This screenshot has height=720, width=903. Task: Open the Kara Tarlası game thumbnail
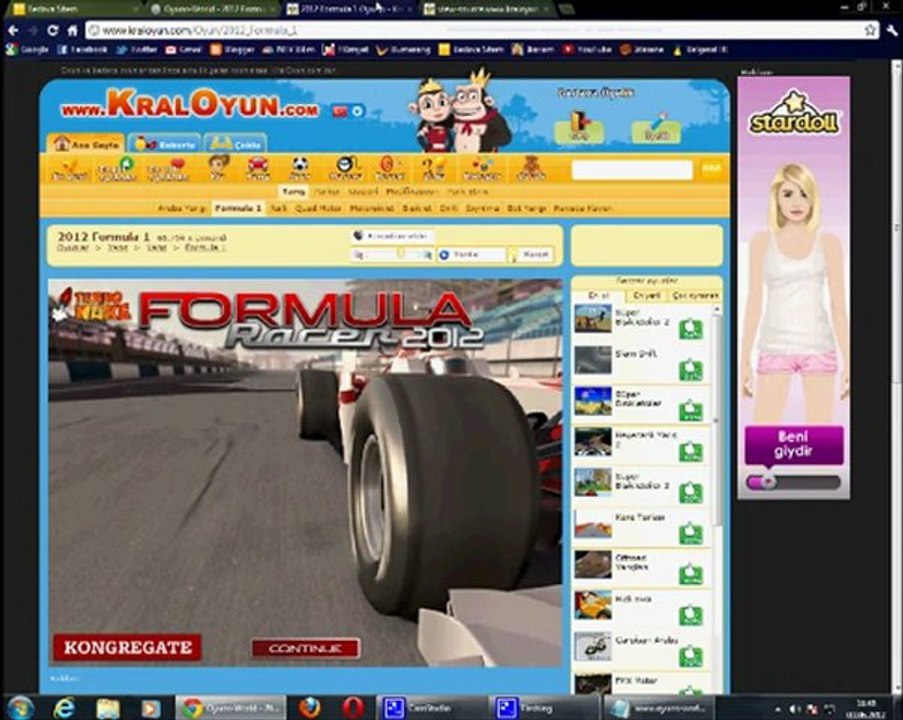(593, 524)
